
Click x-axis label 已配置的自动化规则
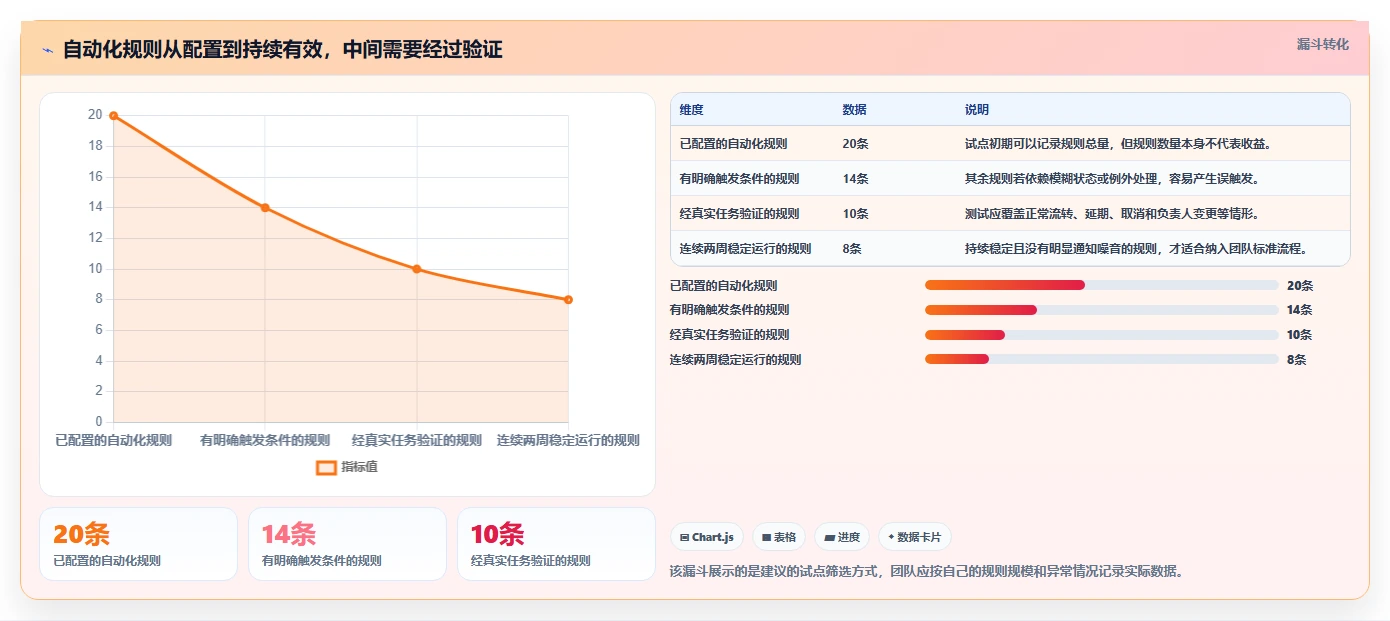click(x=113, y=440)
